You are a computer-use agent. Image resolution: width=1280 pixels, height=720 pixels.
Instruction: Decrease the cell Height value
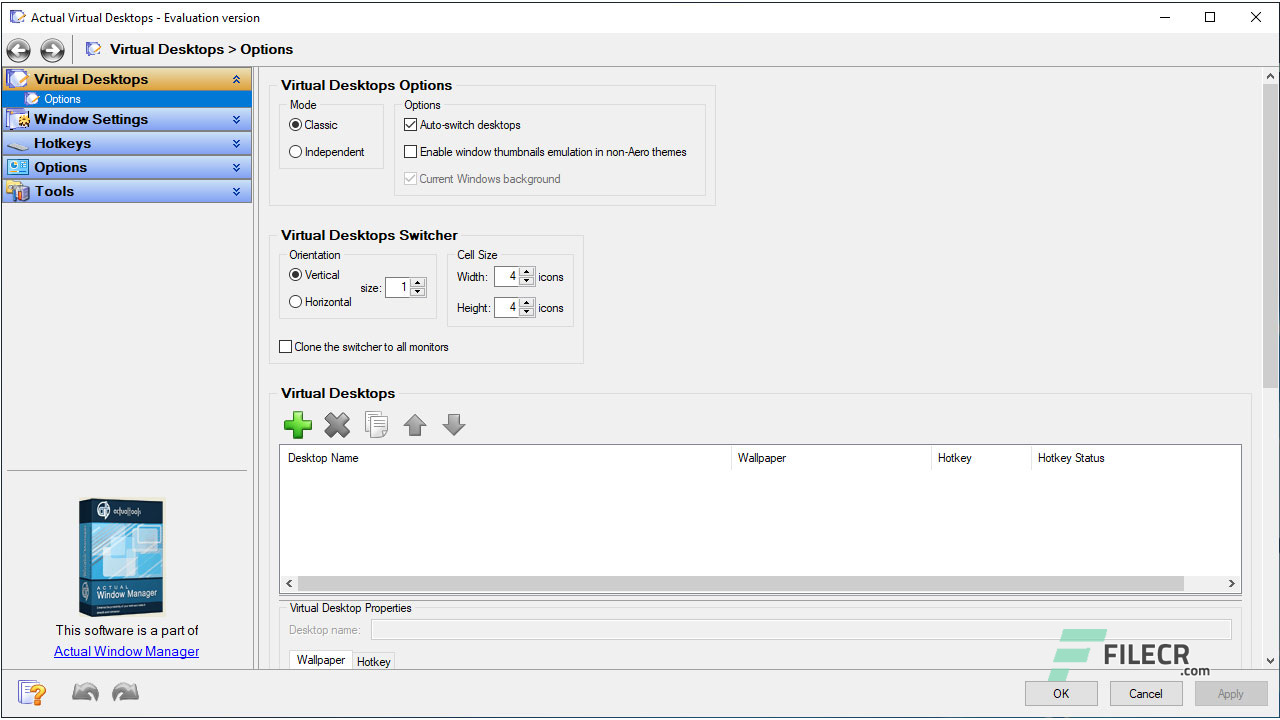[527, 313]
